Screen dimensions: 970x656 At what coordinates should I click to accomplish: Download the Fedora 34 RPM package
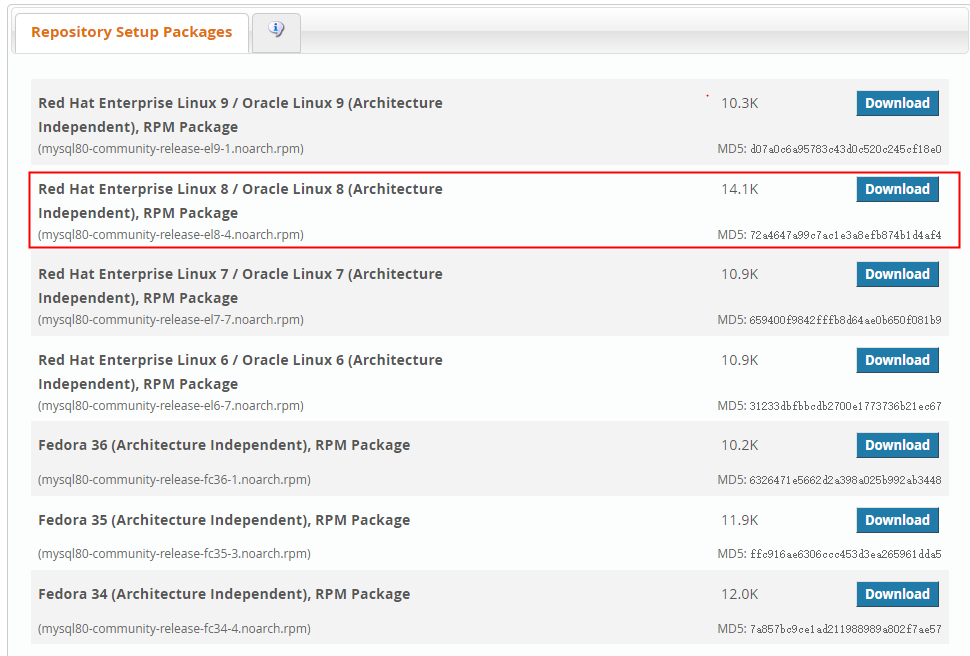pos(897,594)
